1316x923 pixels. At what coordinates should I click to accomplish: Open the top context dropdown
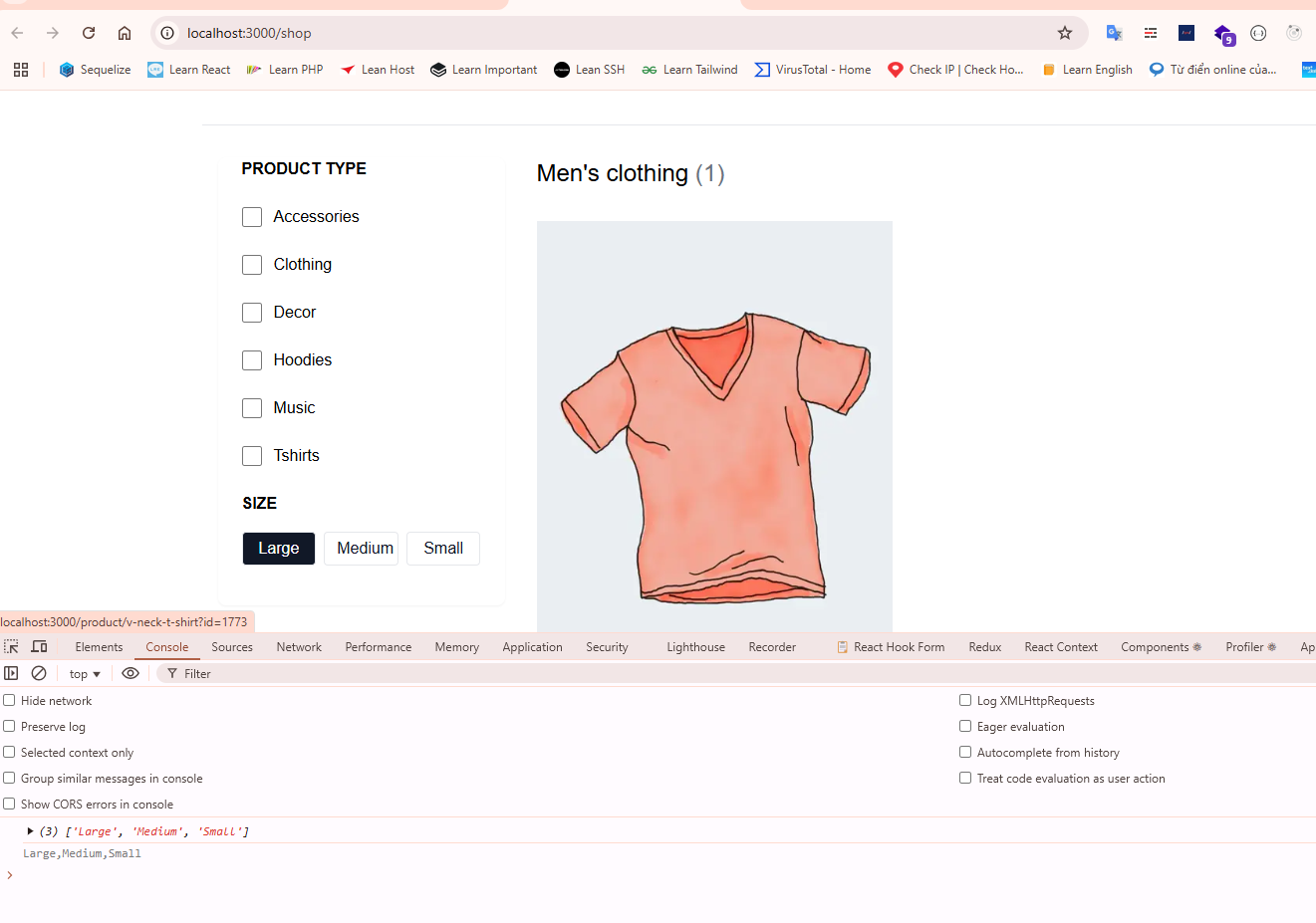(x=85, y=674)
